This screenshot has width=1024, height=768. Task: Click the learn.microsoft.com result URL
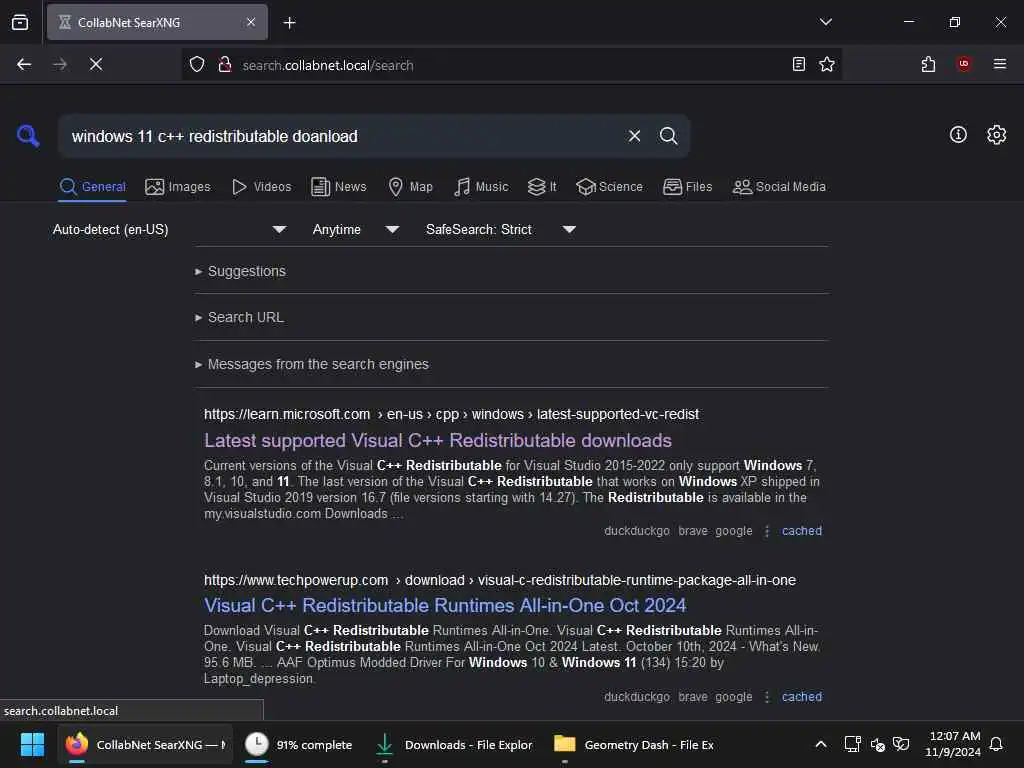[451, 414]
